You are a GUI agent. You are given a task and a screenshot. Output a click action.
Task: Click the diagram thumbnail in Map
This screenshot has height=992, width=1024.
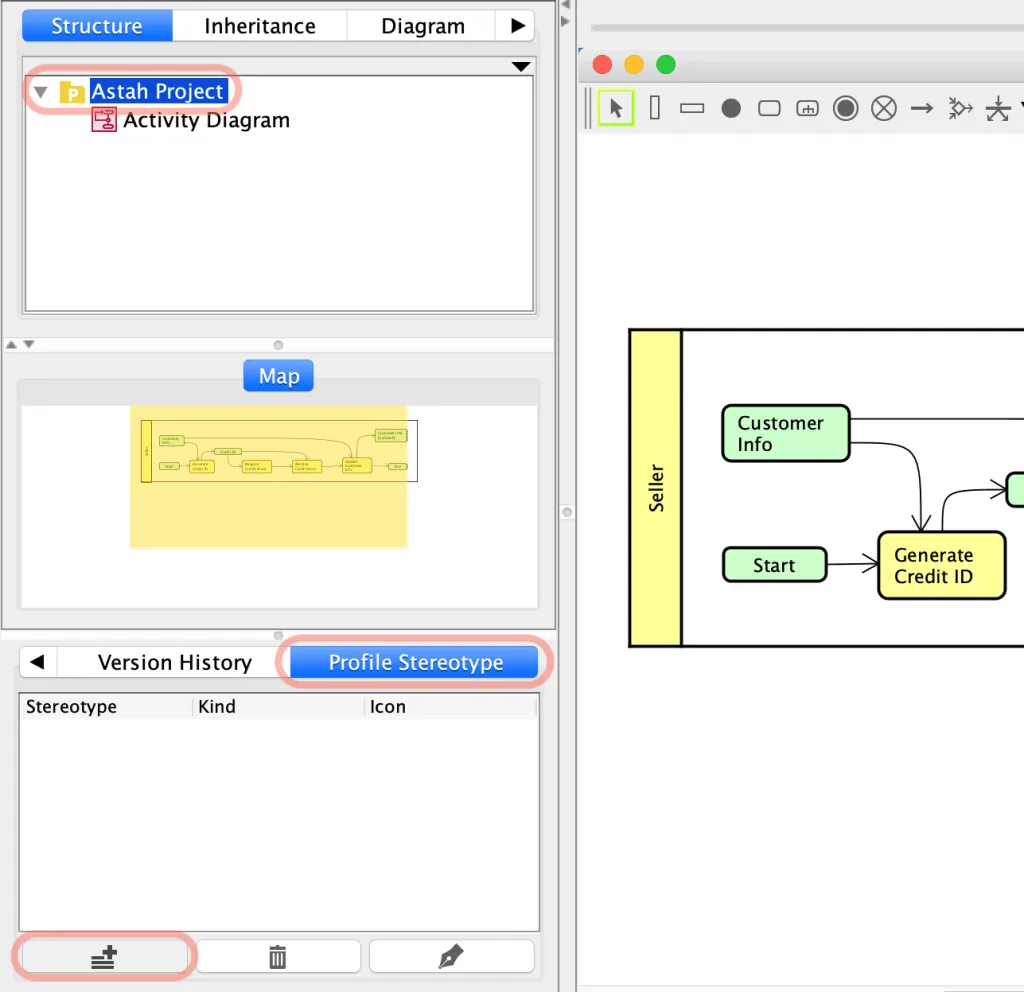coord(279,451)
